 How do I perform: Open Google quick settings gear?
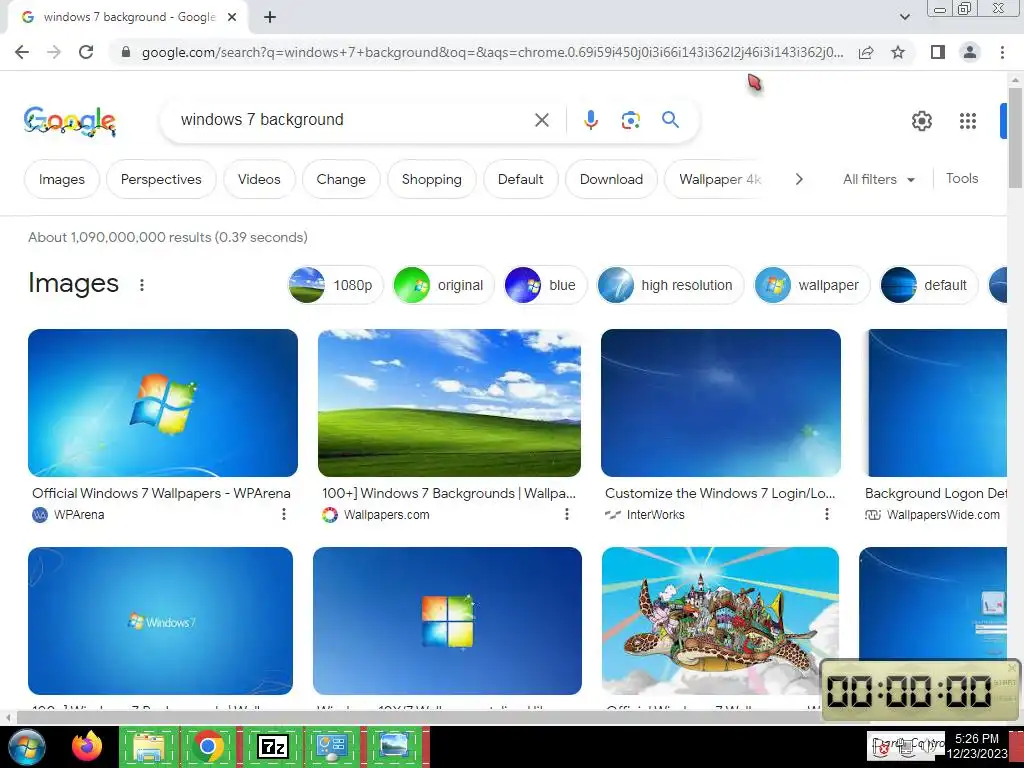point(921,121)
